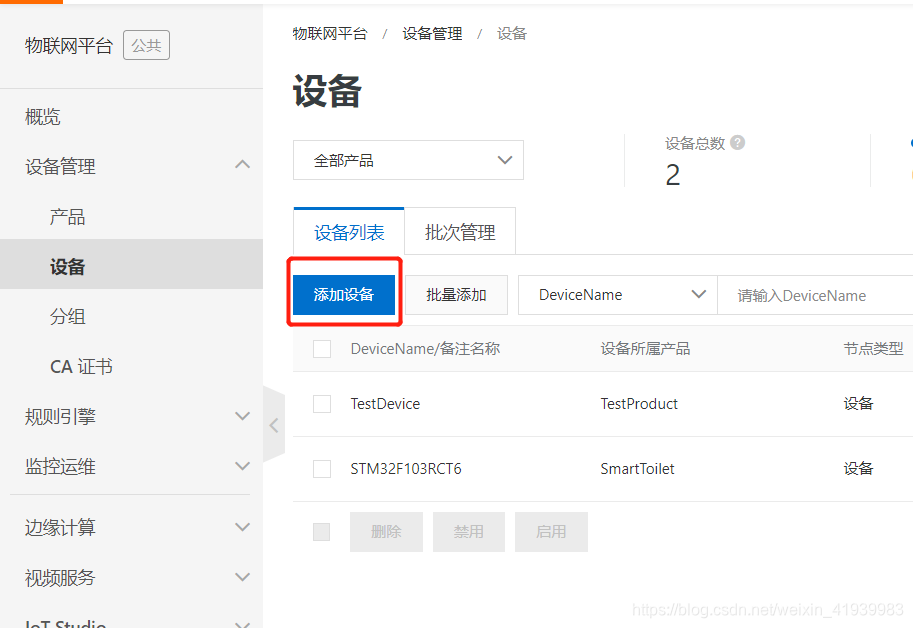Check the checkbox for TestDevice
The width and height of the screenshot is (913, 628).
tap(321, 403)
